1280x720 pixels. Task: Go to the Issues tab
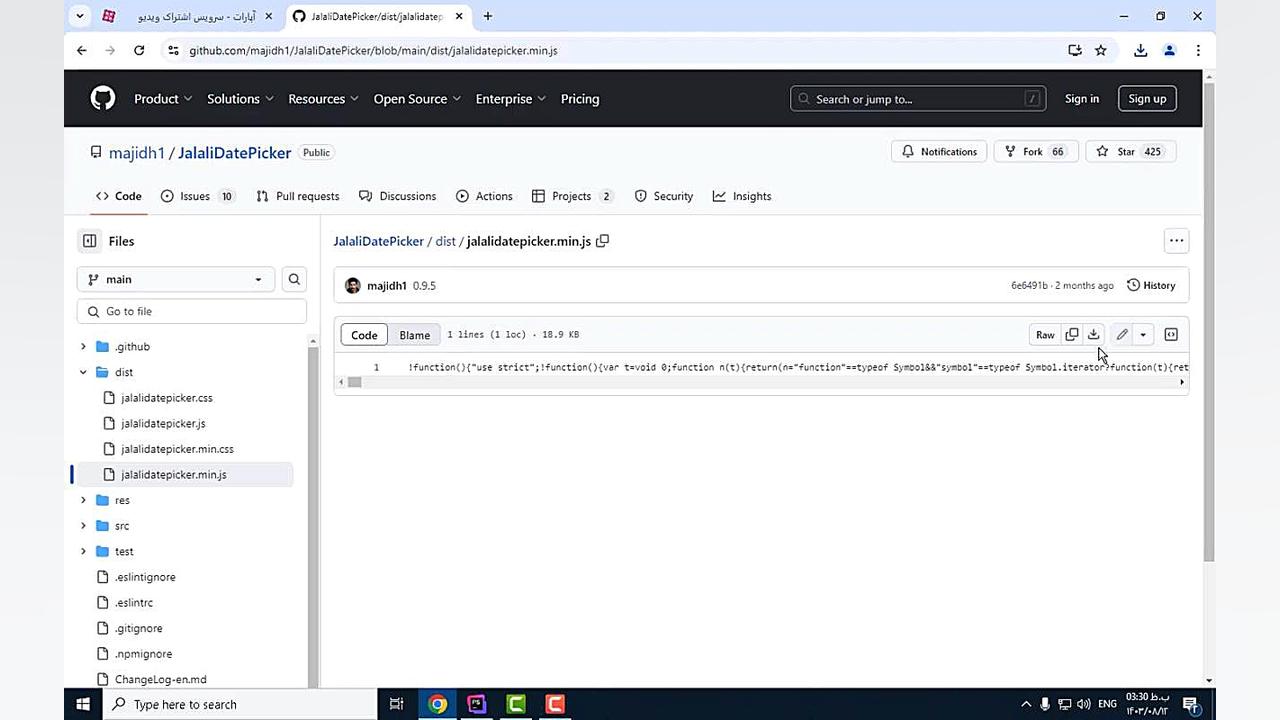[198, 196]
